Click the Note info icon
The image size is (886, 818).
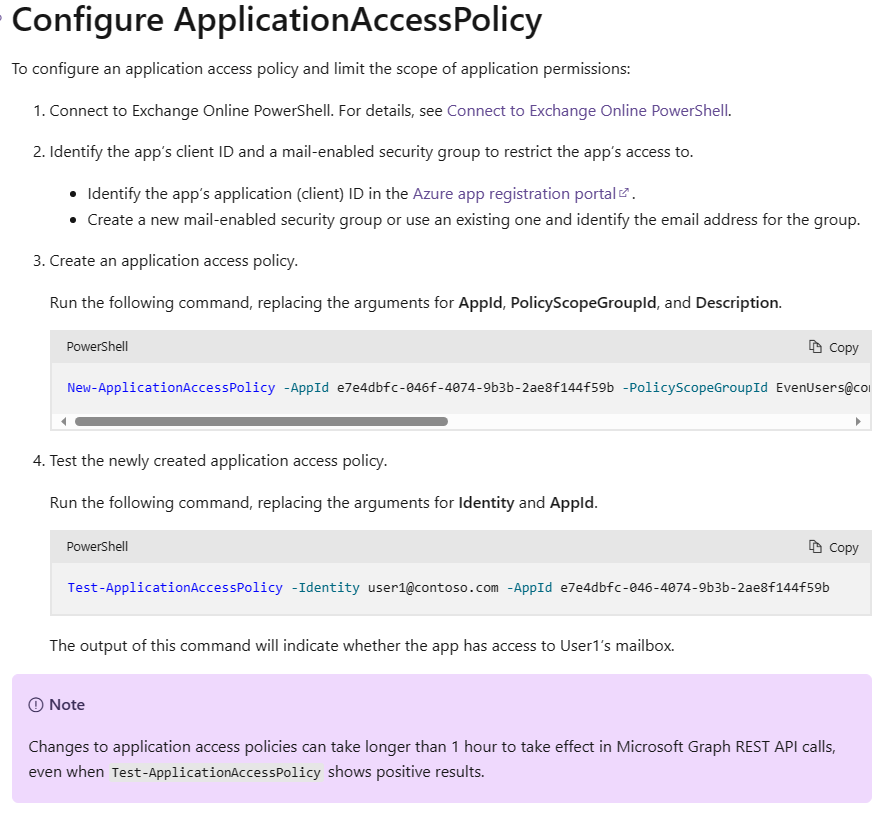click(x=36, y=705)
